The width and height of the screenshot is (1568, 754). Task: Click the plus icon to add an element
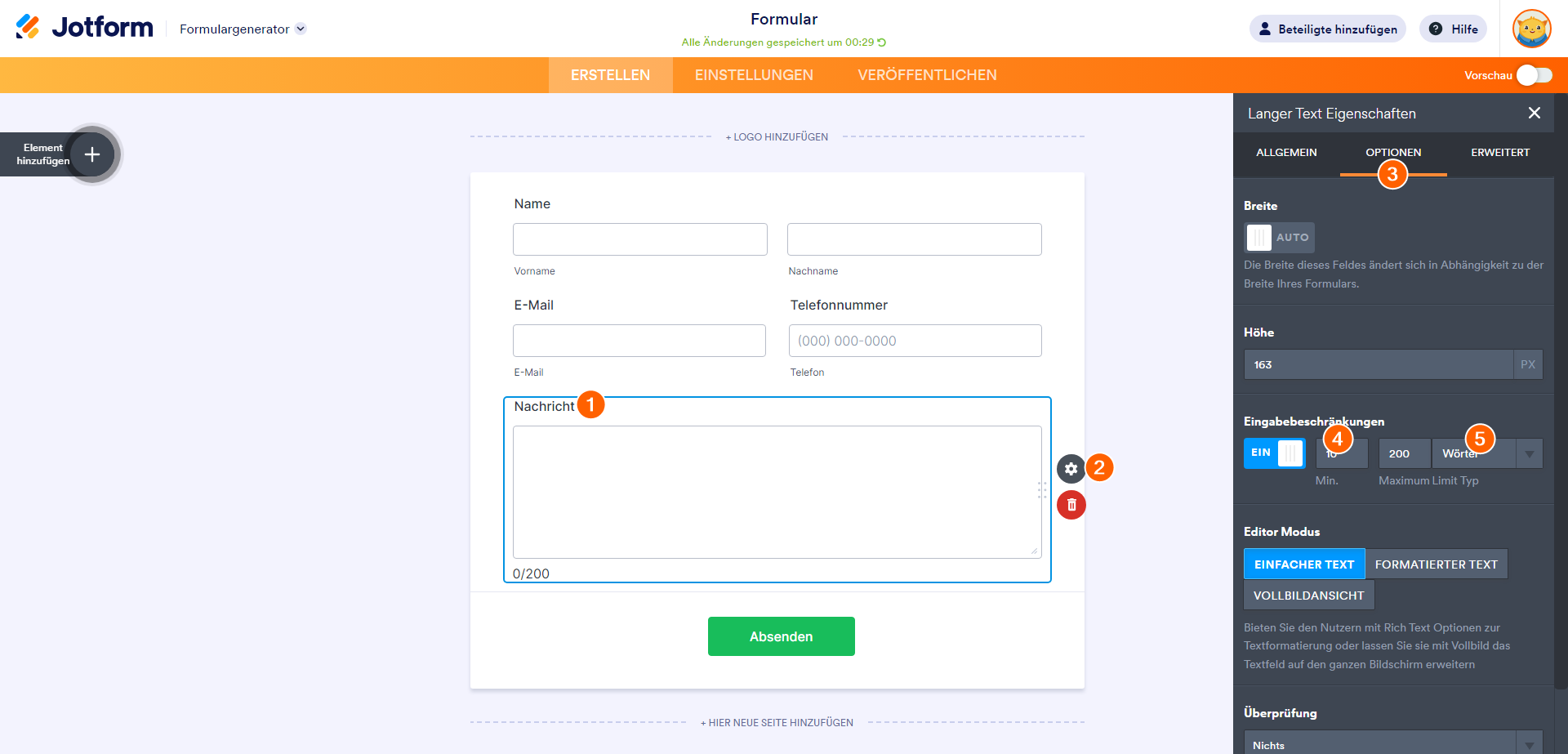pyautogui.click(x=92, y=154)
